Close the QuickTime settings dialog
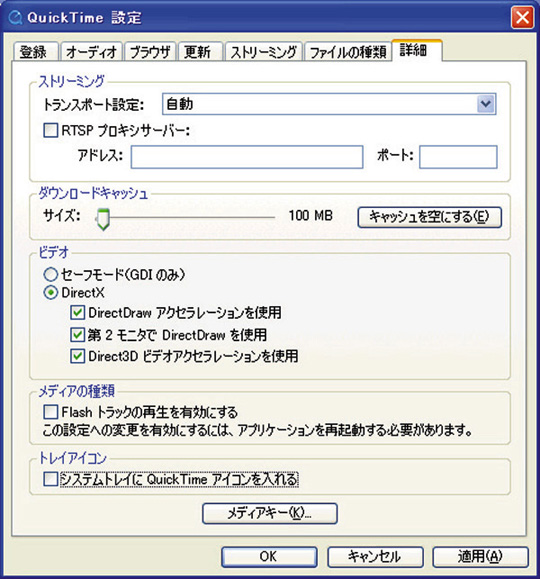 pyautogui.click(x=522, y=17)
